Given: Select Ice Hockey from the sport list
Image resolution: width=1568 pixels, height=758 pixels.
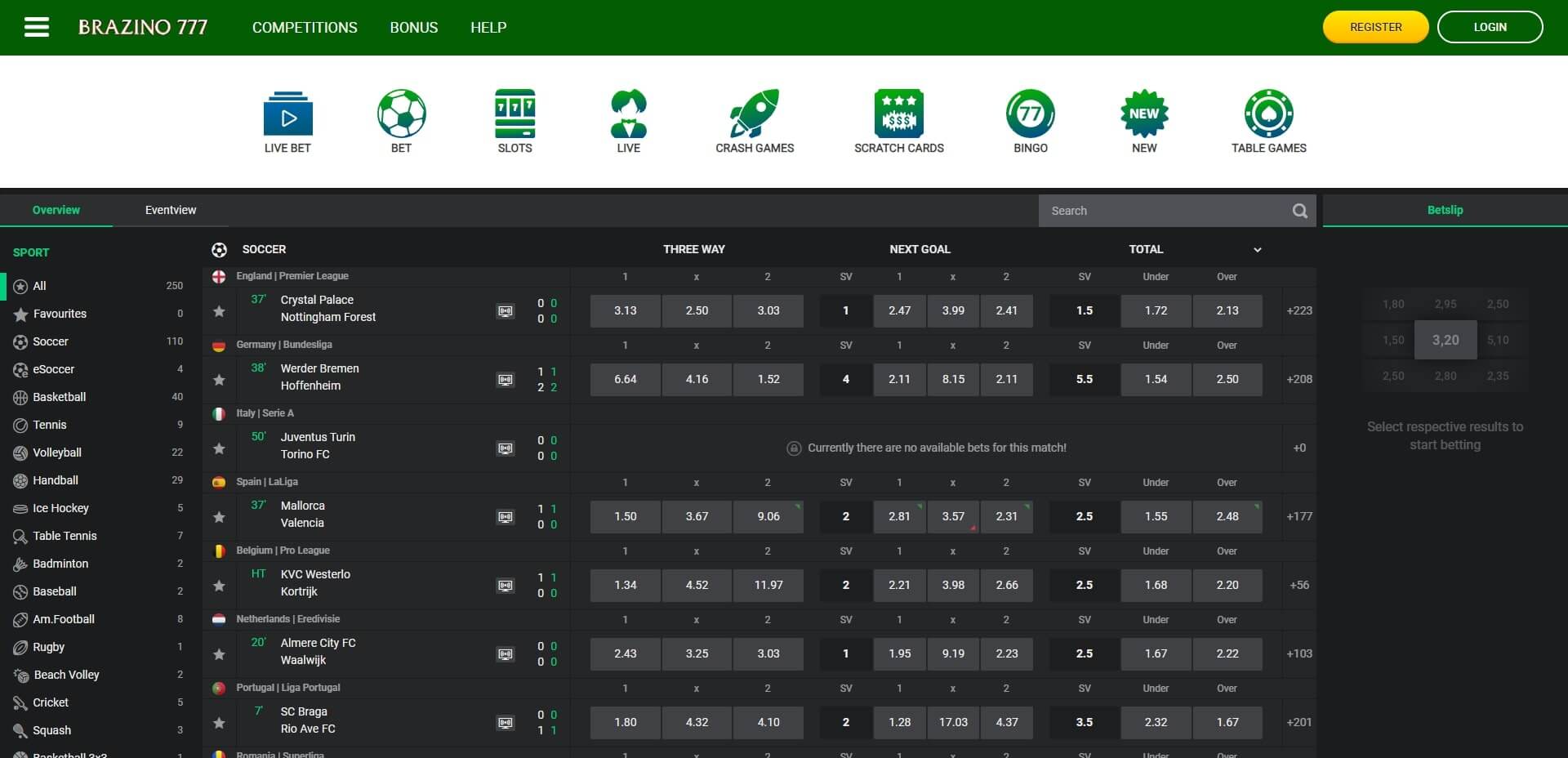Looking at the screenshot, I should click(x=62, y=508).
